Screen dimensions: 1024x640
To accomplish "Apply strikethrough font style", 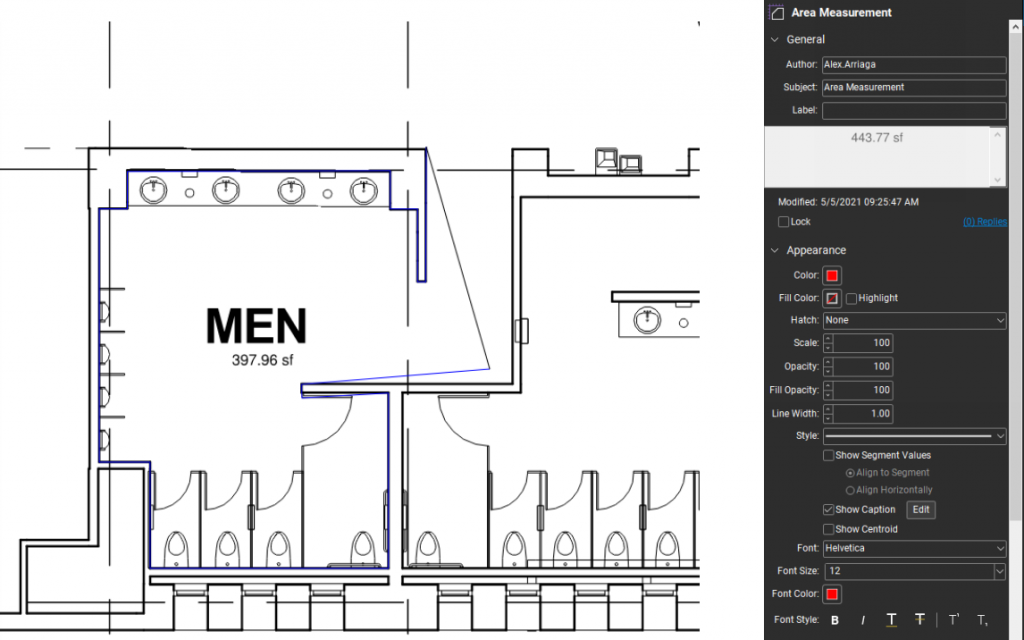I will click(x=918, y=620).
